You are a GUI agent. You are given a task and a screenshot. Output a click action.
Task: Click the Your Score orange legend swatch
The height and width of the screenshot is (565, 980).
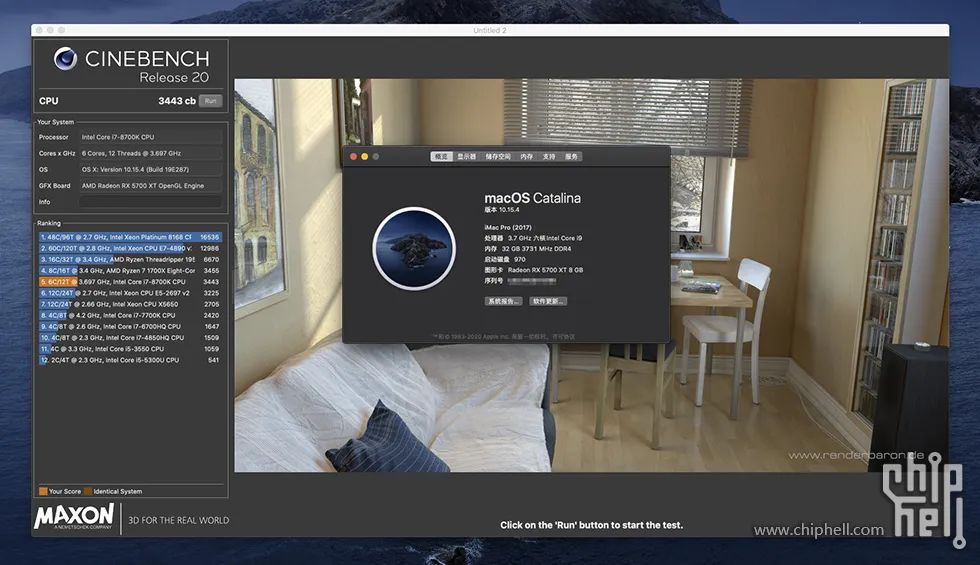tap(43, 491)
